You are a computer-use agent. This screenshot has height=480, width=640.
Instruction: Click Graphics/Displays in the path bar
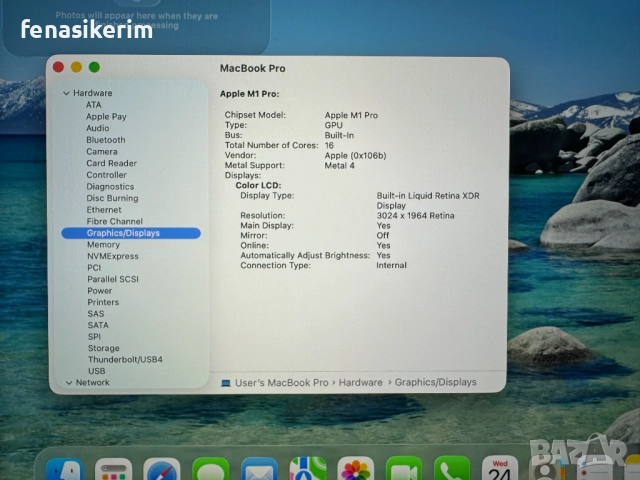(436, 382)
